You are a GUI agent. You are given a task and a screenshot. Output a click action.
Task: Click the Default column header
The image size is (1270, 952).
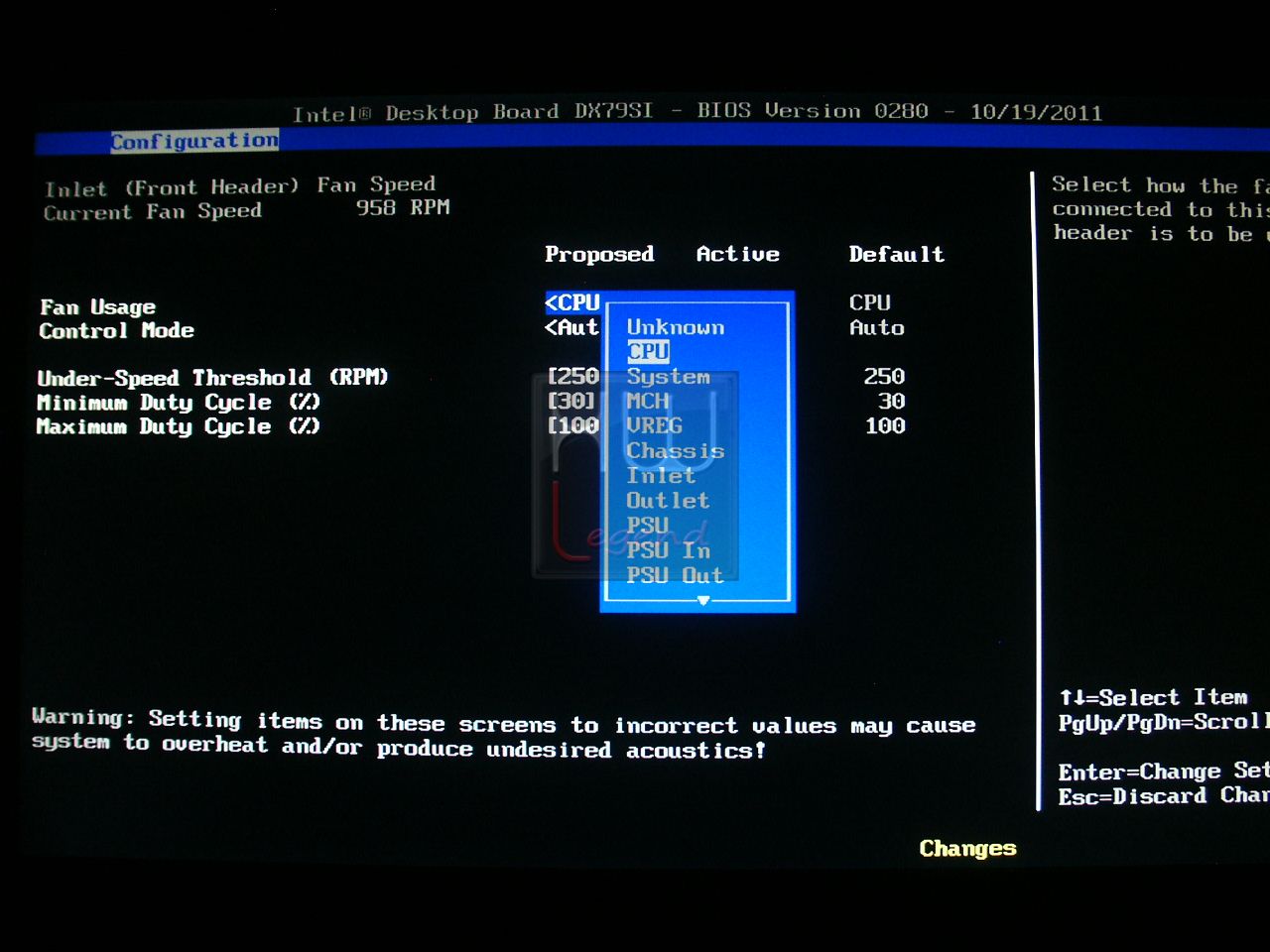tap(896, 254)
